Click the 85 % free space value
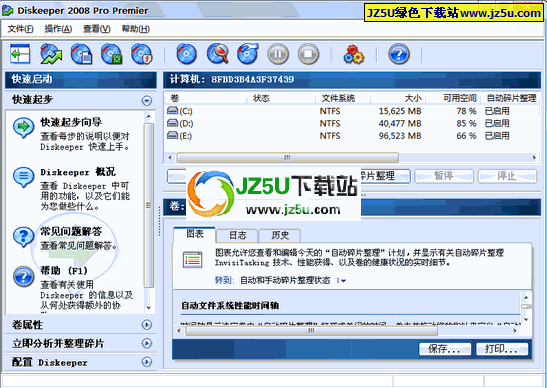The image size is (547, 388). pos(466,124)
